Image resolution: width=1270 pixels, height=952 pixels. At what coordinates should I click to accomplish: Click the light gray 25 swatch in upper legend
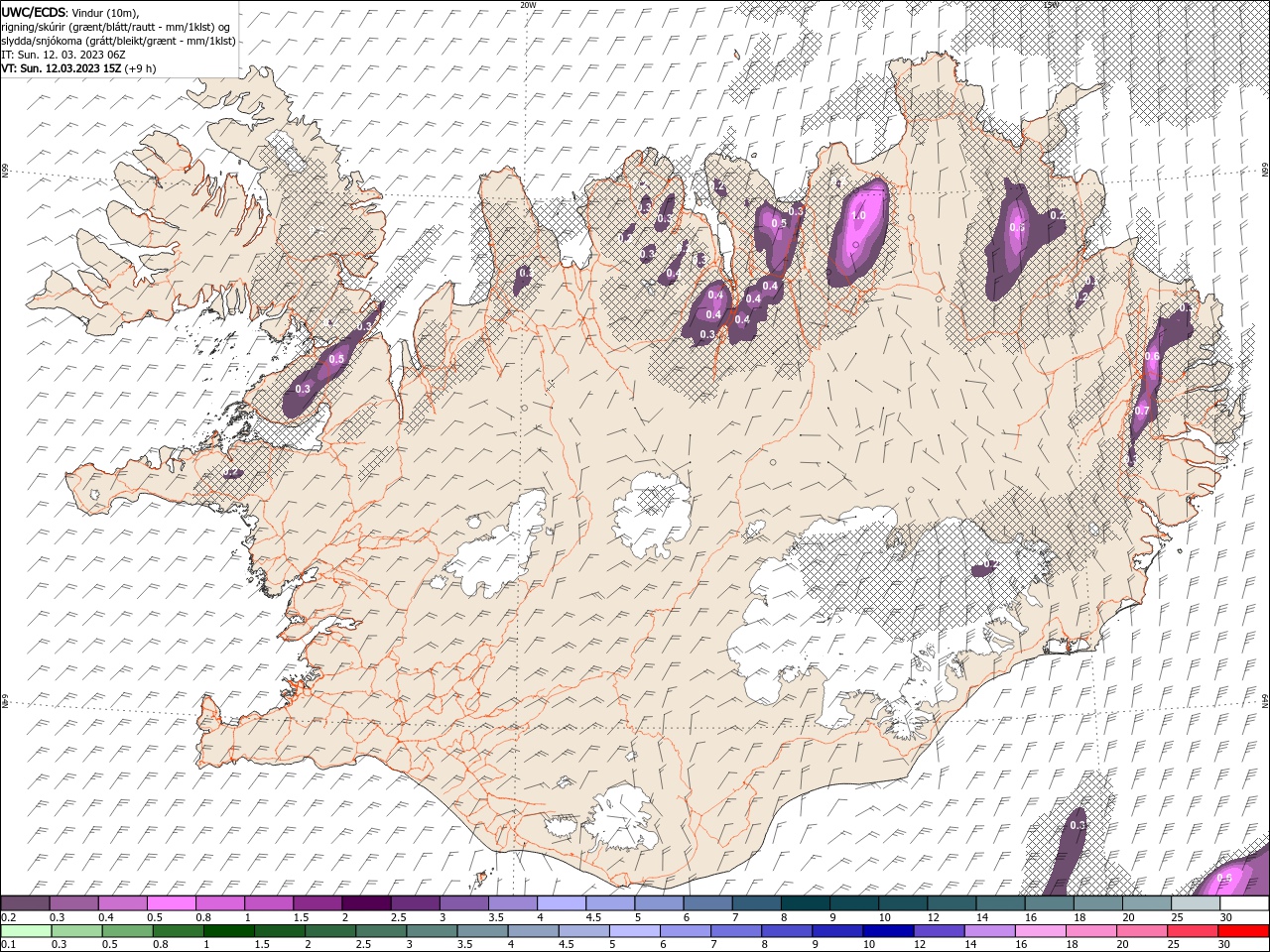[1195, 903]
